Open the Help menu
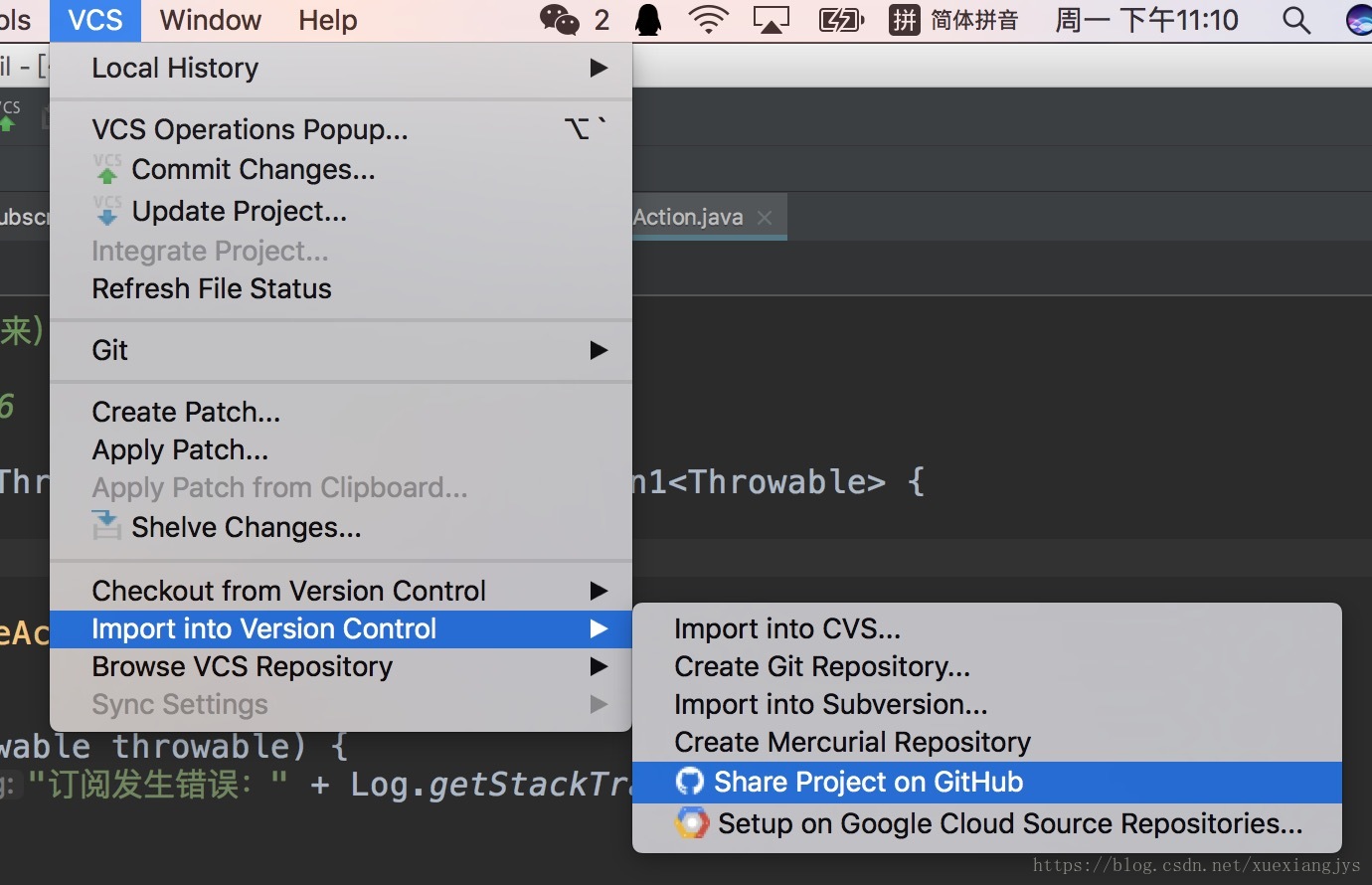This screenshot has height=885, width=1372. (326, 19)
